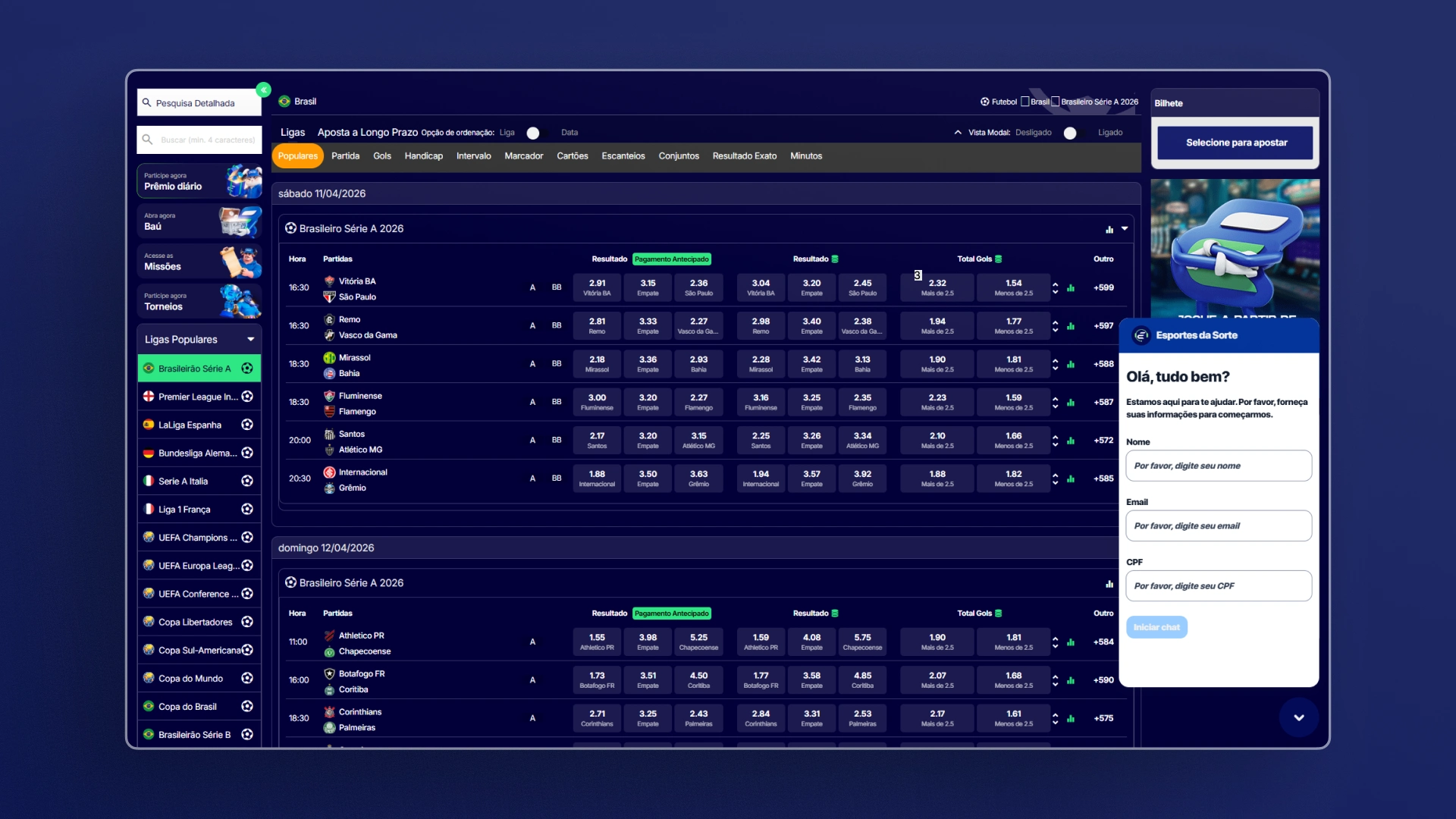The image size is (1456, 819).
Task: Click Brasileirão Série A league stats icon
Action: (1109, 229)
